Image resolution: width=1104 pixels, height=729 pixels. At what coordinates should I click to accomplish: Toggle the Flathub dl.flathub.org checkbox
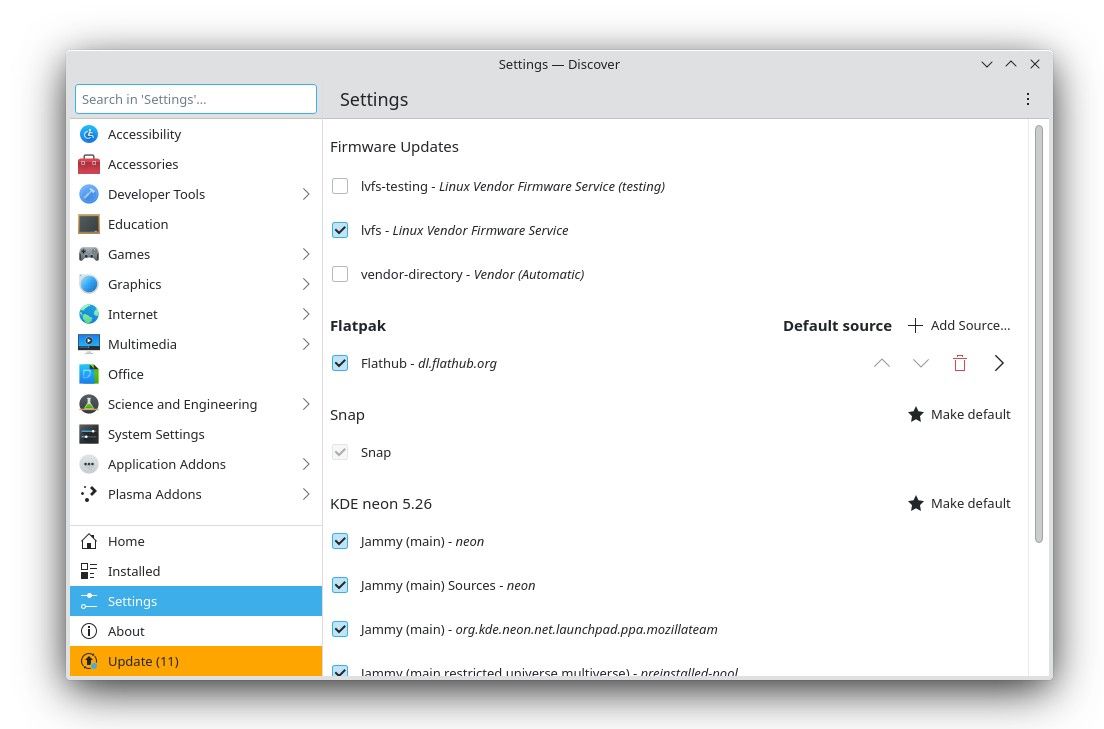click(x=340, y=363)
